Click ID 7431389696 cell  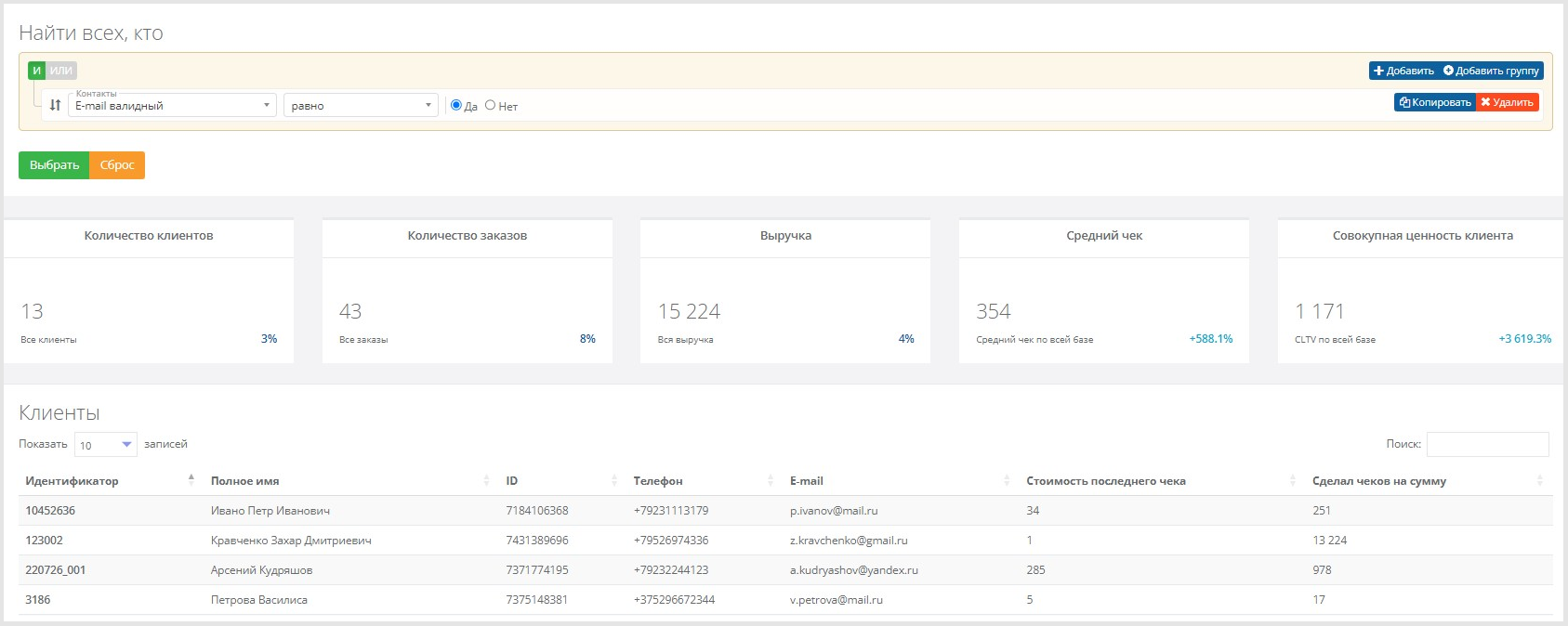click(537, 541)
